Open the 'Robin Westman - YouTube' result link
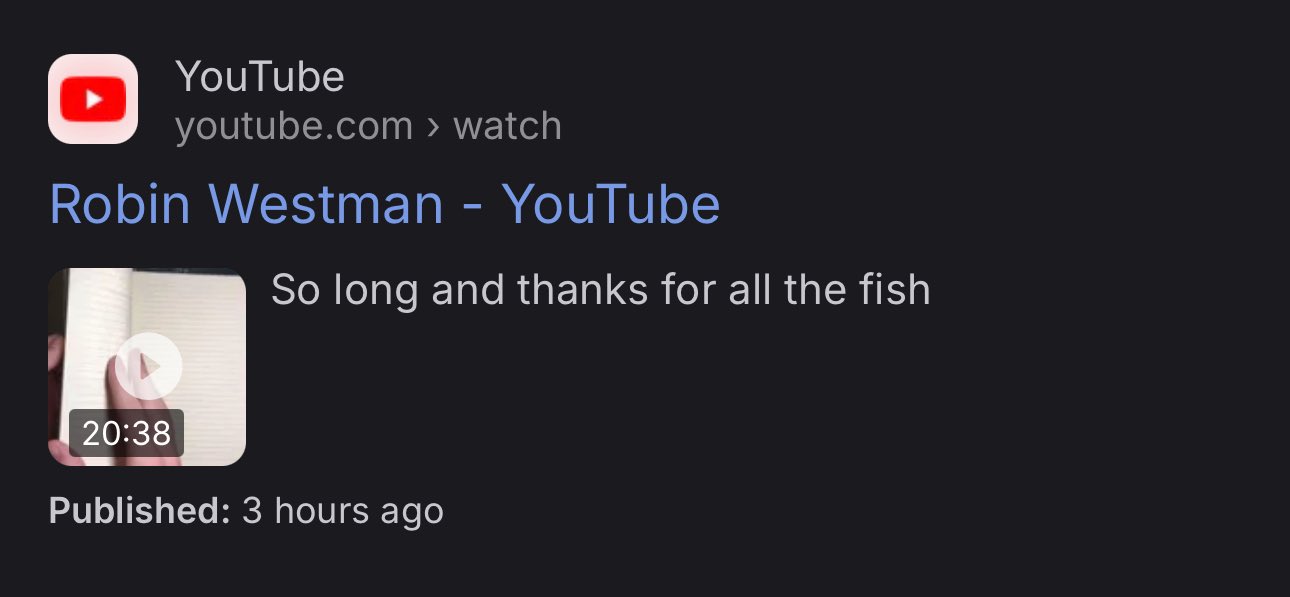The height and width of the screenshot is (597, 1290). coord(385,204)
